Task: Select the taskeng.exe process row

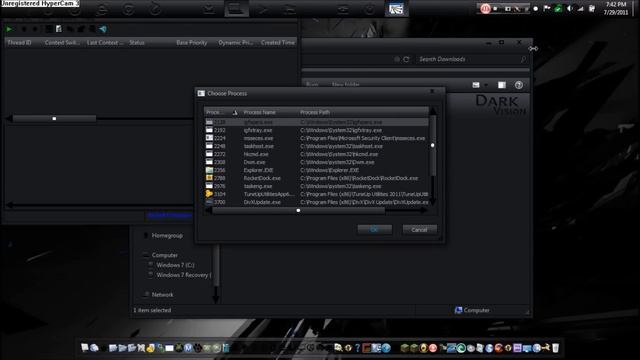Action: [317, 186]
